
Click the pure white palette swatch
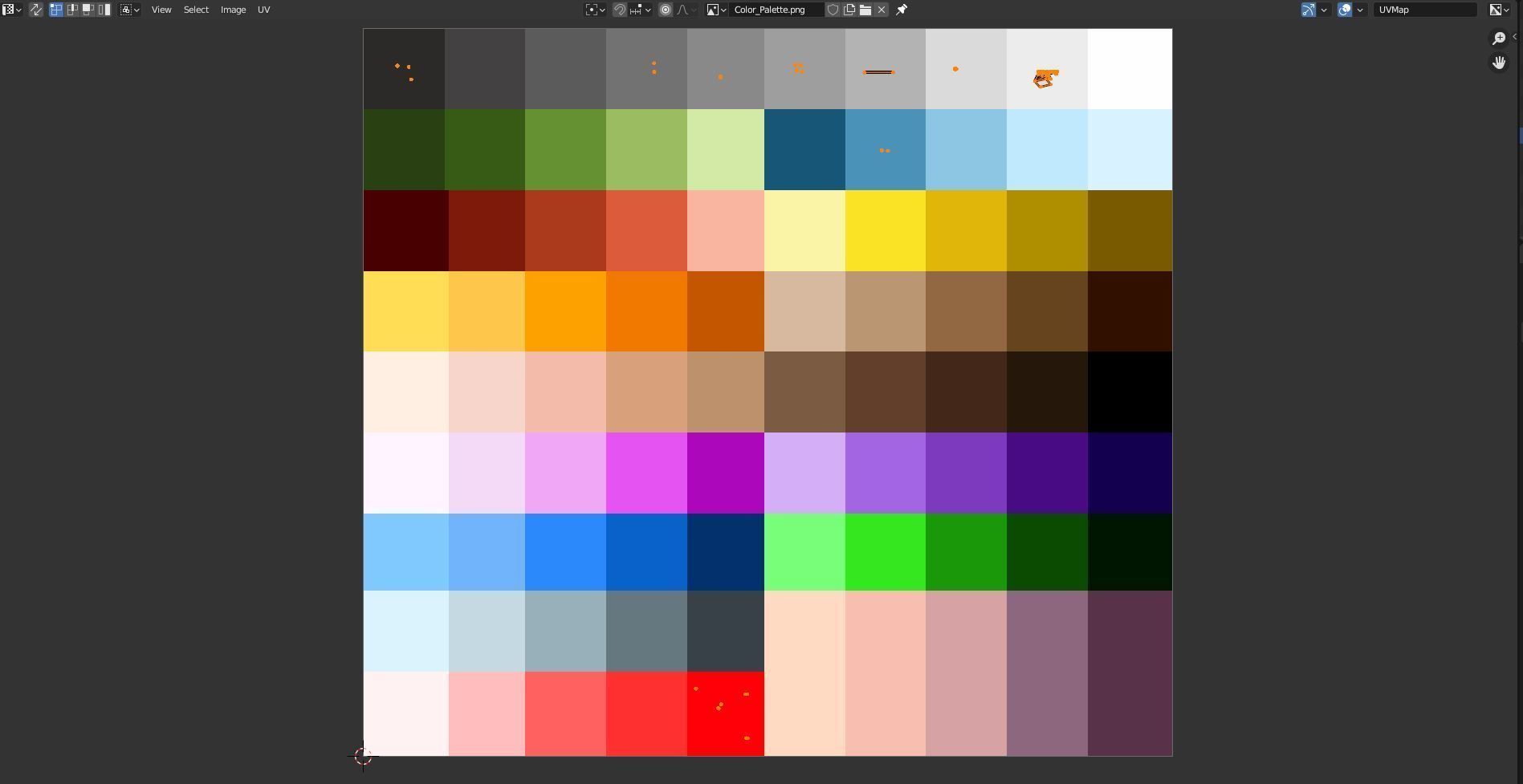(1130, 69)
